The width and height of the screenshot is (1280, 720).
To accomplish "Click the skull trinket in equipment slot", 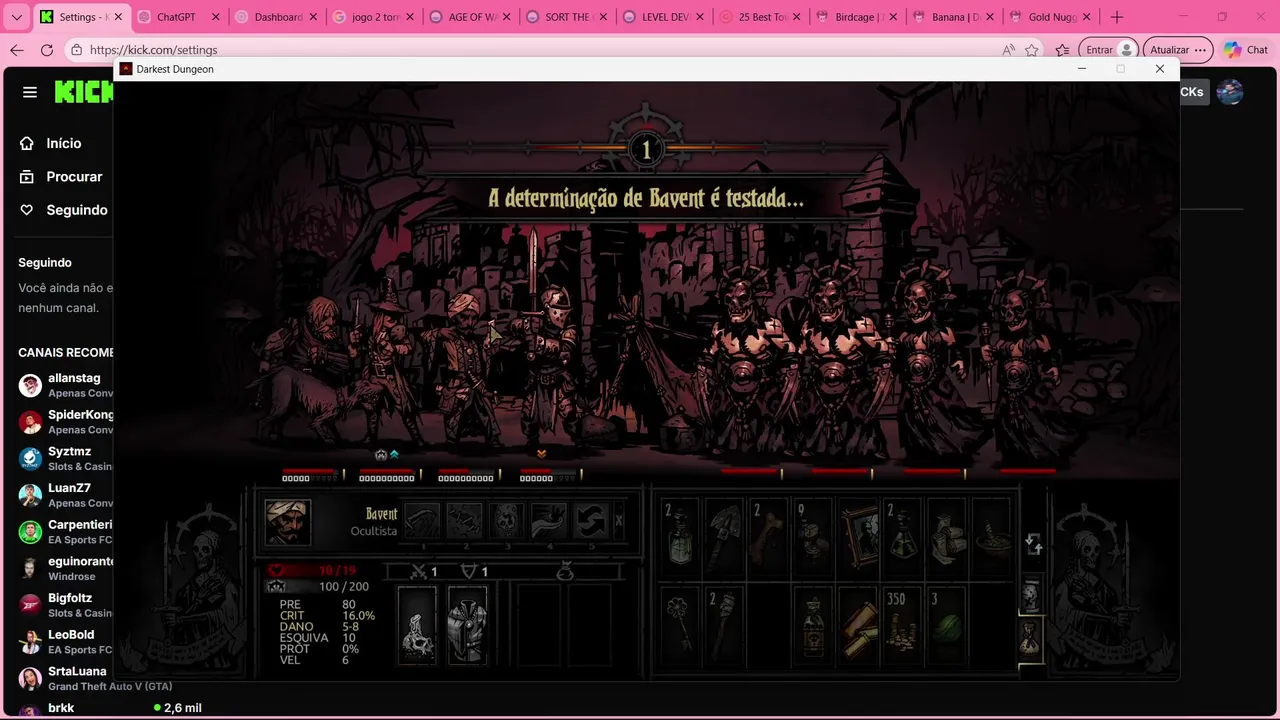I will [x=417, y=625].
